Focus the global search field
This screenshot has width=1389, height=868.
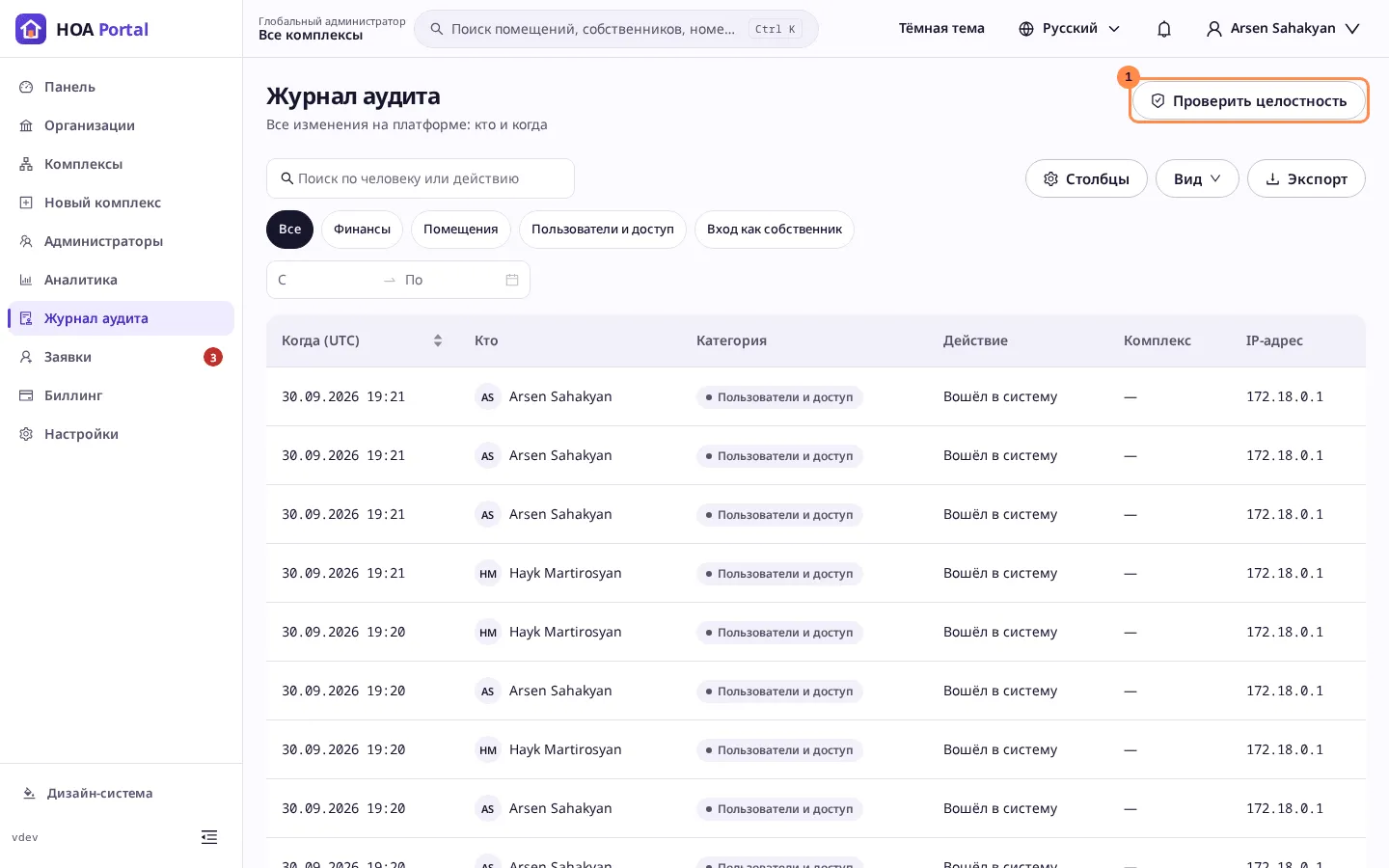(615, 29)
